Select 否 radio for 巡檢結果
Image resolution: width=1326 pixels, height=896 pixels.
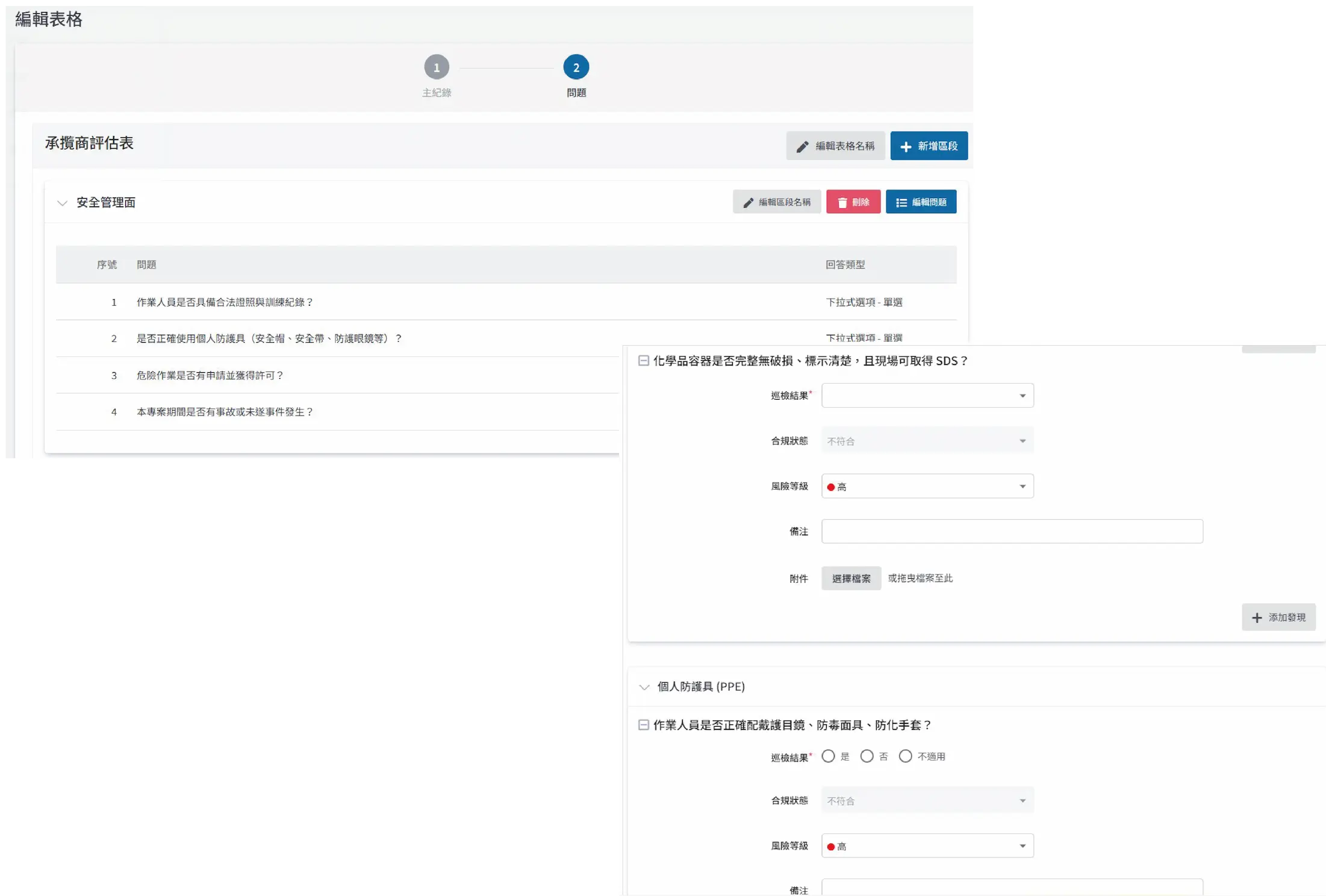[x=867, y=756]
